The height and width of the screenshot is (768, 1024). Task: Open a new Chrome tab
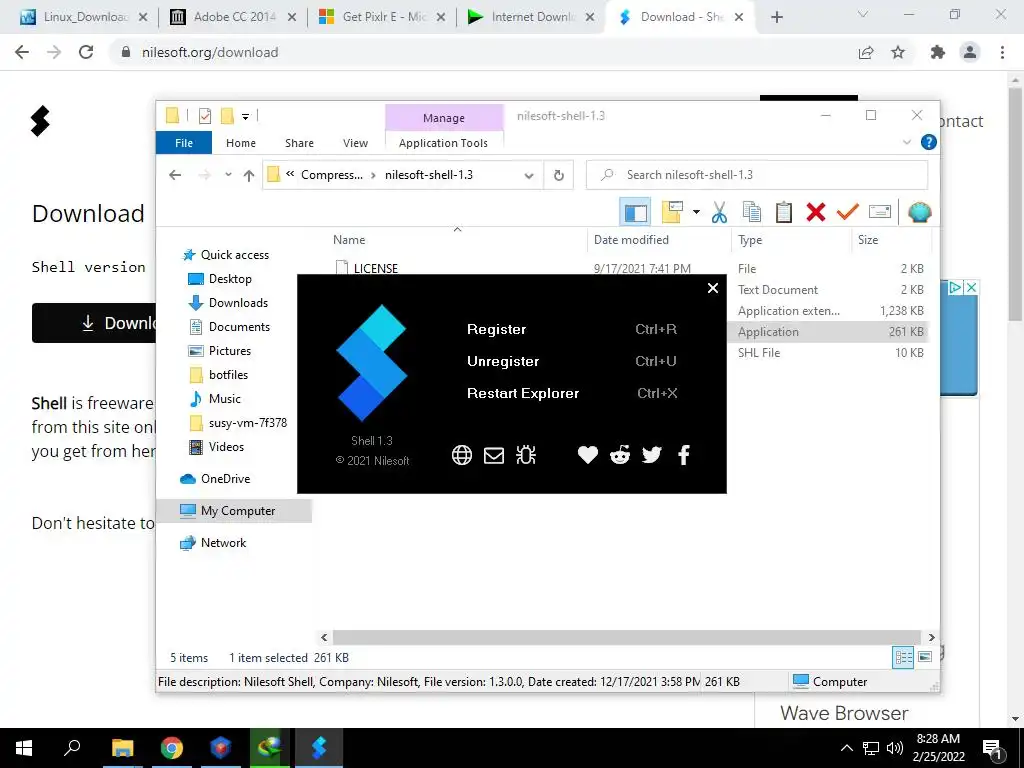click(x=776, y=18)
